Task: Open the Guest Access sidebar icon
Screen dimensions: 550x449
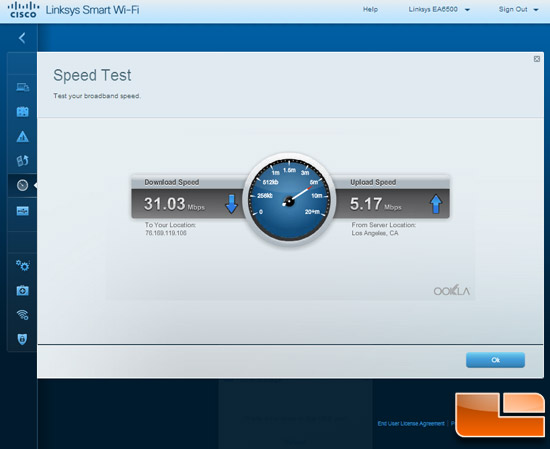Action: click(22, 112)
